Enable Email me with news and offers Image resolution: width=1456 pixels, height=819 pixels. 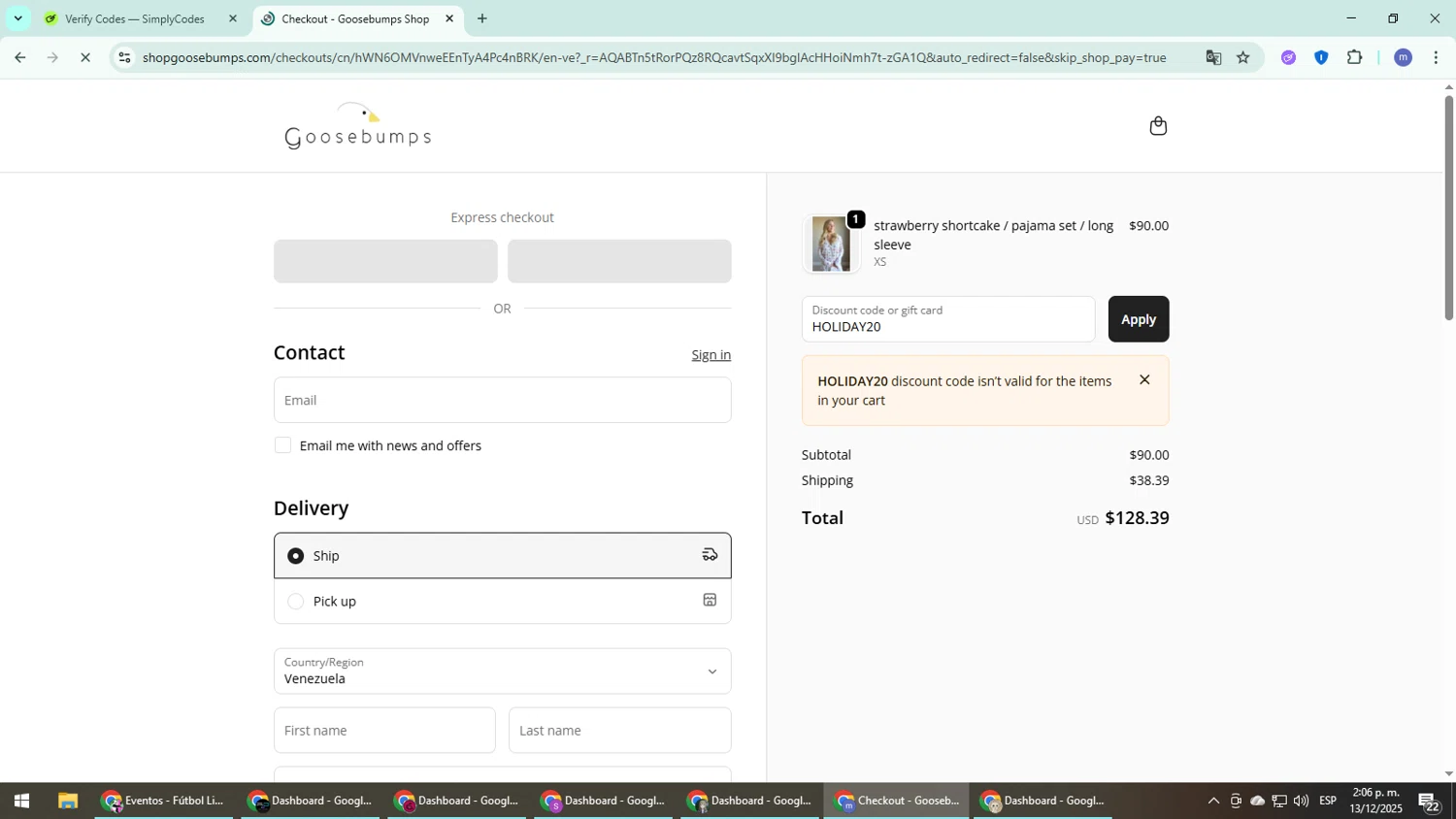282,445
